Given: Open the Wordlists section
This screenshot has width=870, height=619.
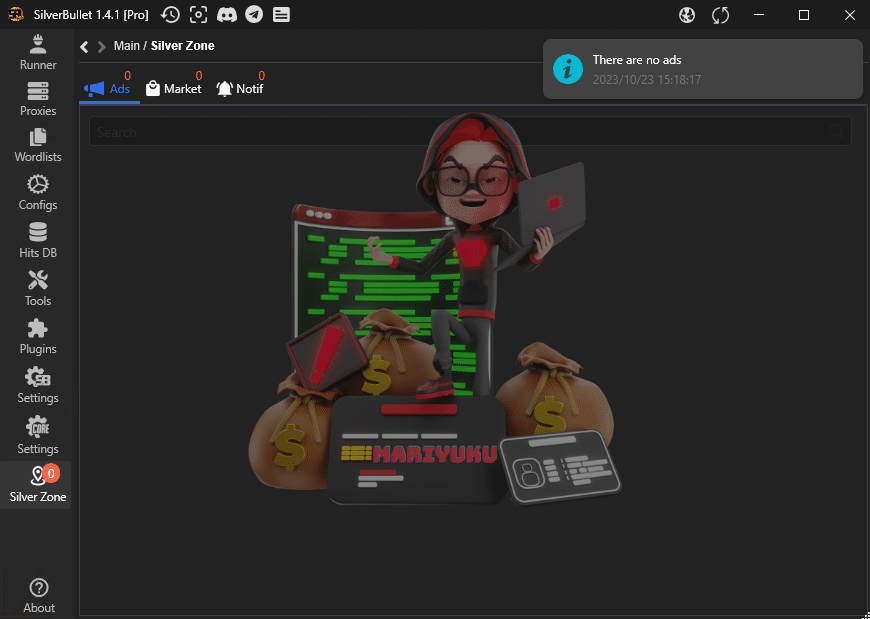Looking at the screenshot, I should (38, 144).
